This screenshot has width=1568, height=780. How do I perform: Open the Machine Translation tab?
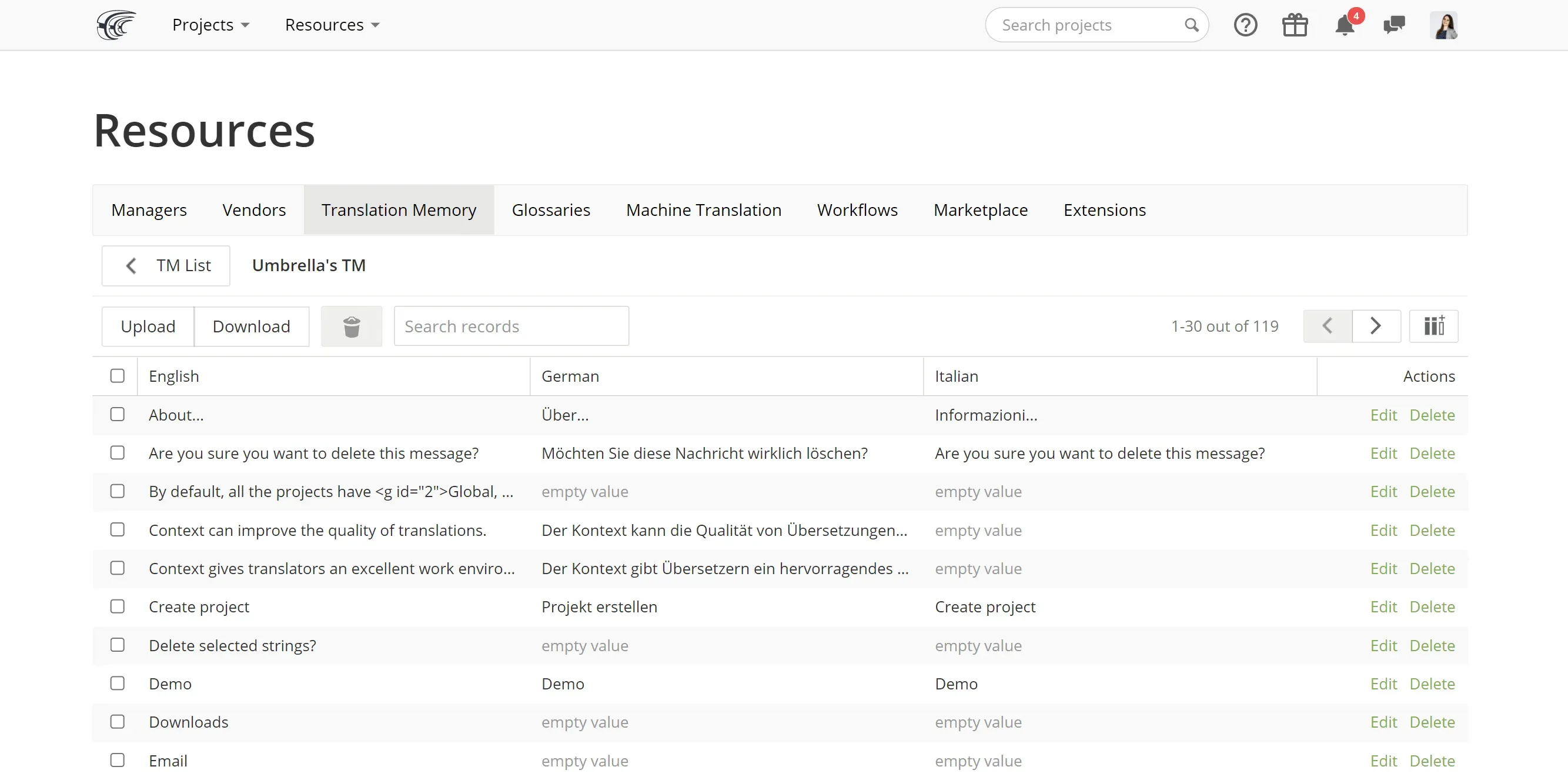pyautogui.click(x=703, y=209)
